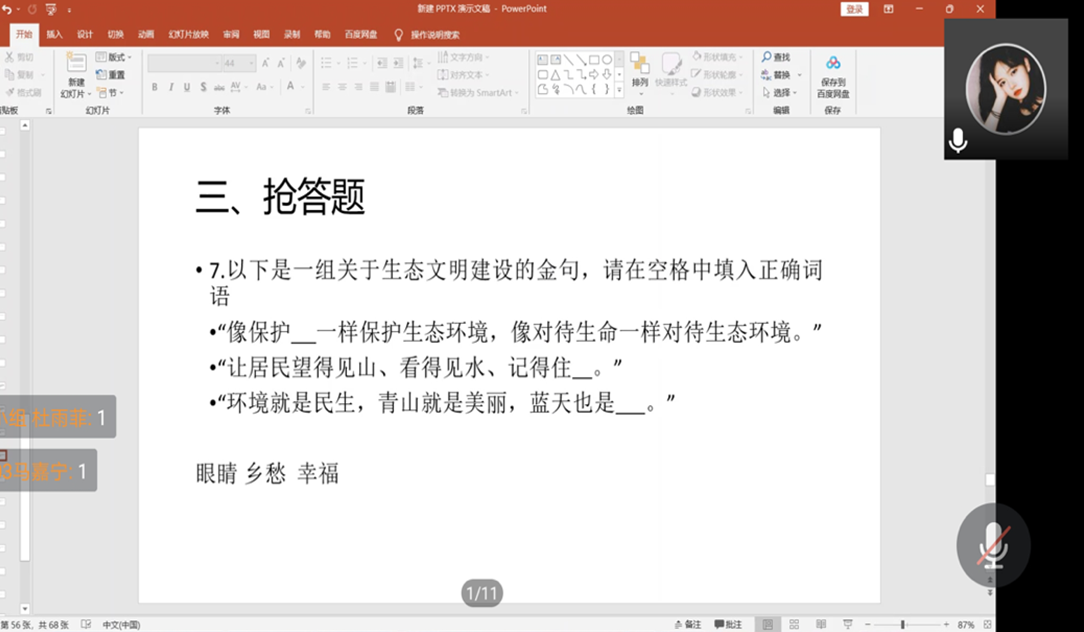Click Save to Baidu Netdisk icon
This screenshot has width=1084, height=632.
pos(833,65)
